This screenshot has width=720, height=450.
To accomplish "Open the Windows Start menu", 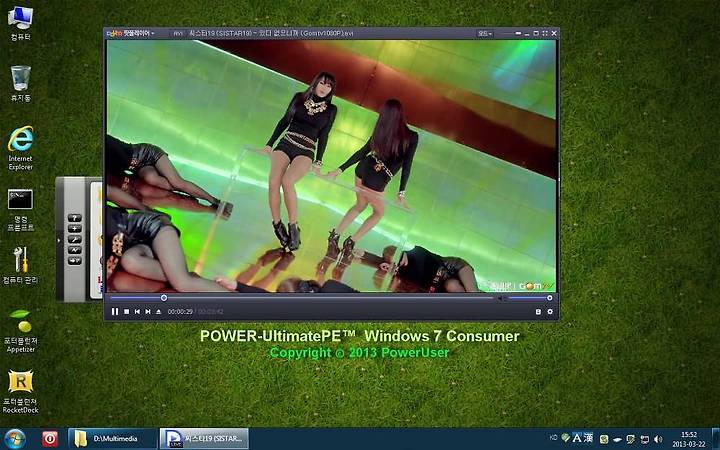I will pos(15,439).
